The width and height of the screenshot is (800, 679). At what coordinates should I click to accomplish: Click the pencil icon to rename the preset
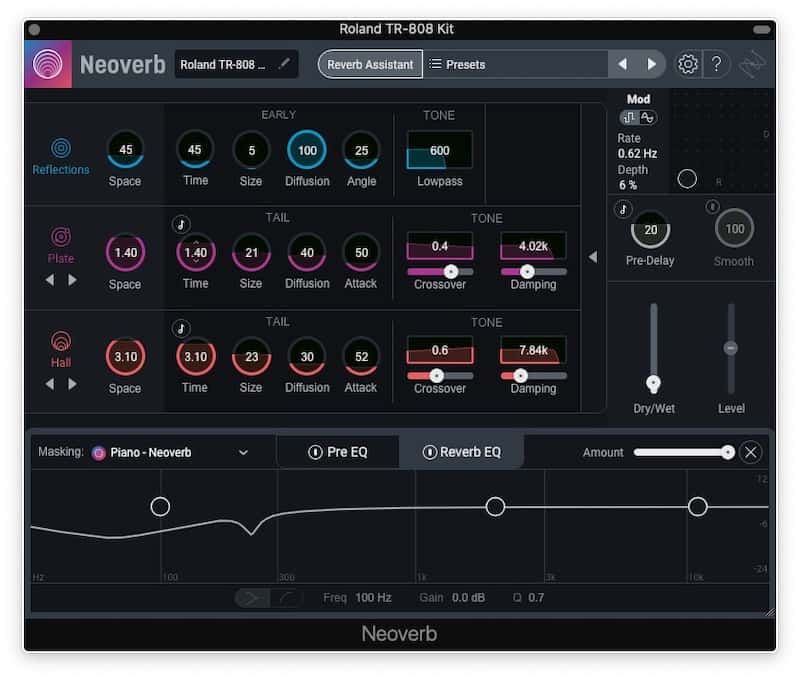[x=284, y=64]
